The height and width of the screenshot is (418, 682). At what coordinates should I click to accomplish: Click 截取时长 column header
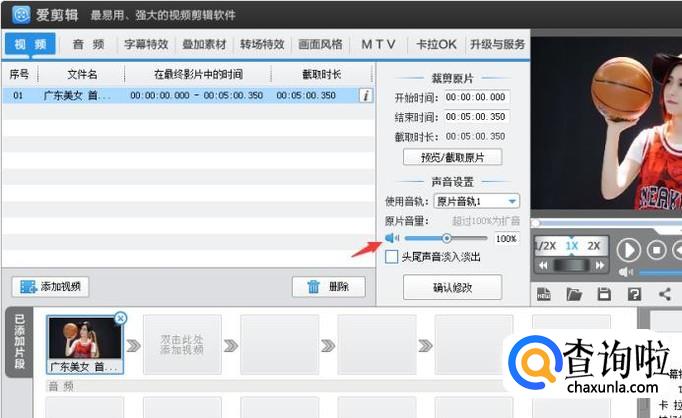[322, 74]
